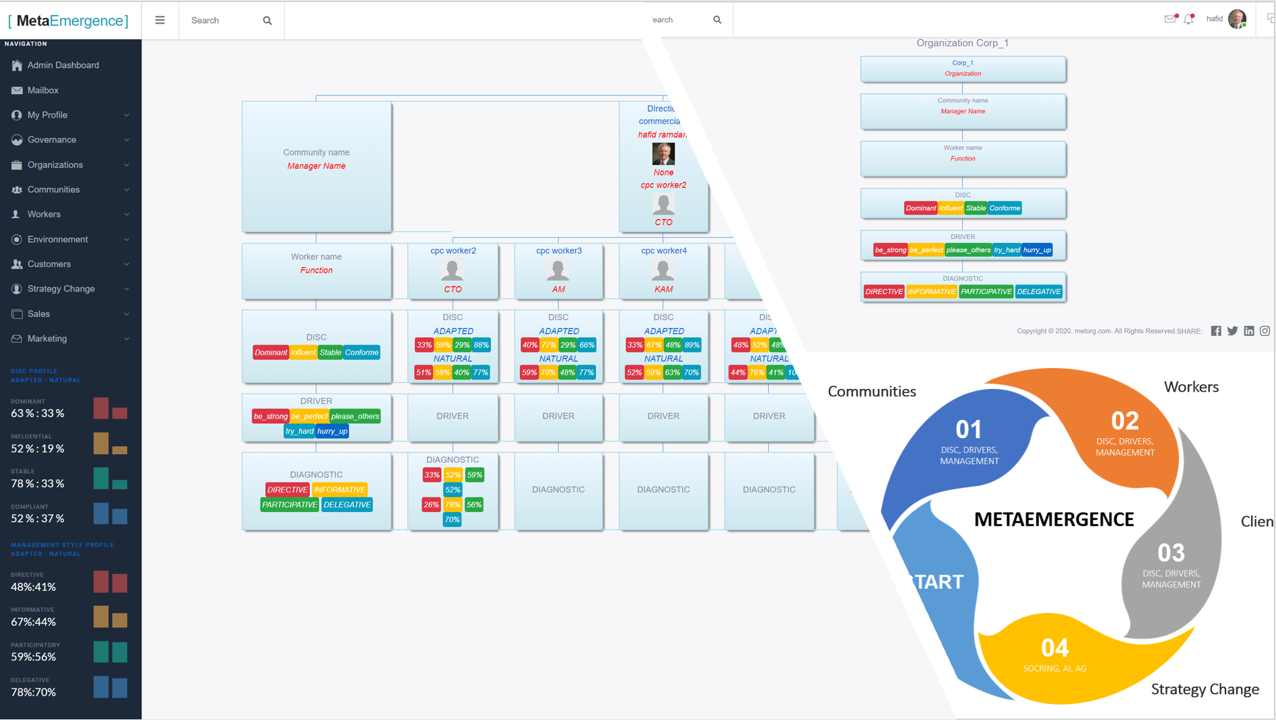
Task: Click the Organizations icon in the sidebar
Action: tap(17, 165)
